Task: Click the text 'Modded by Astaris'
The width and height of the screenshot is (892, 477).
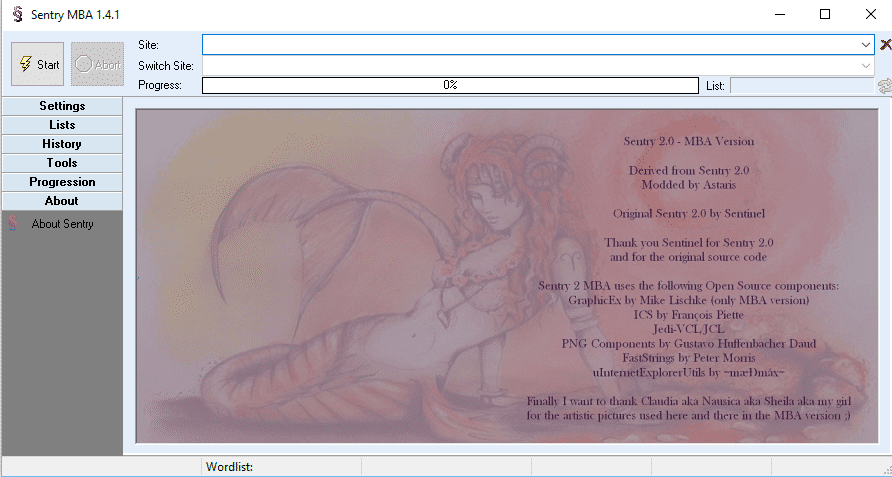Action: click(688, 185)
